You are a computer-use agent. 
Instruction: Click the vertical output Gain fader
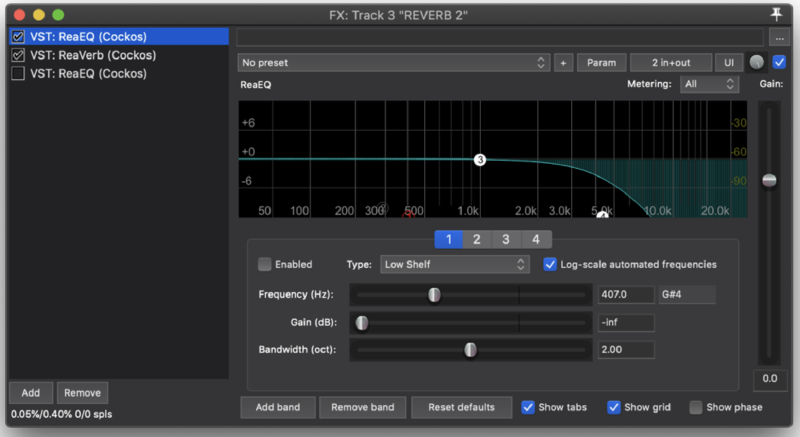pyautogui.click(x=769, y=180)
